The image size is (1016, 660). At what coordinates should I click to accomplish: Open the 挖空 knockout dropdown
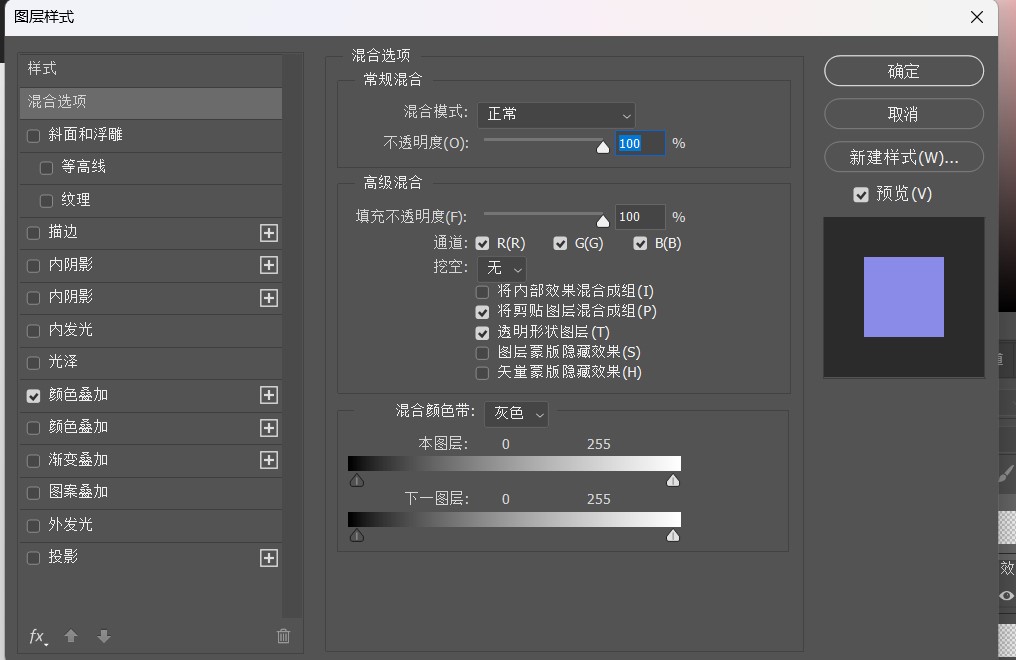pos(502,268)
